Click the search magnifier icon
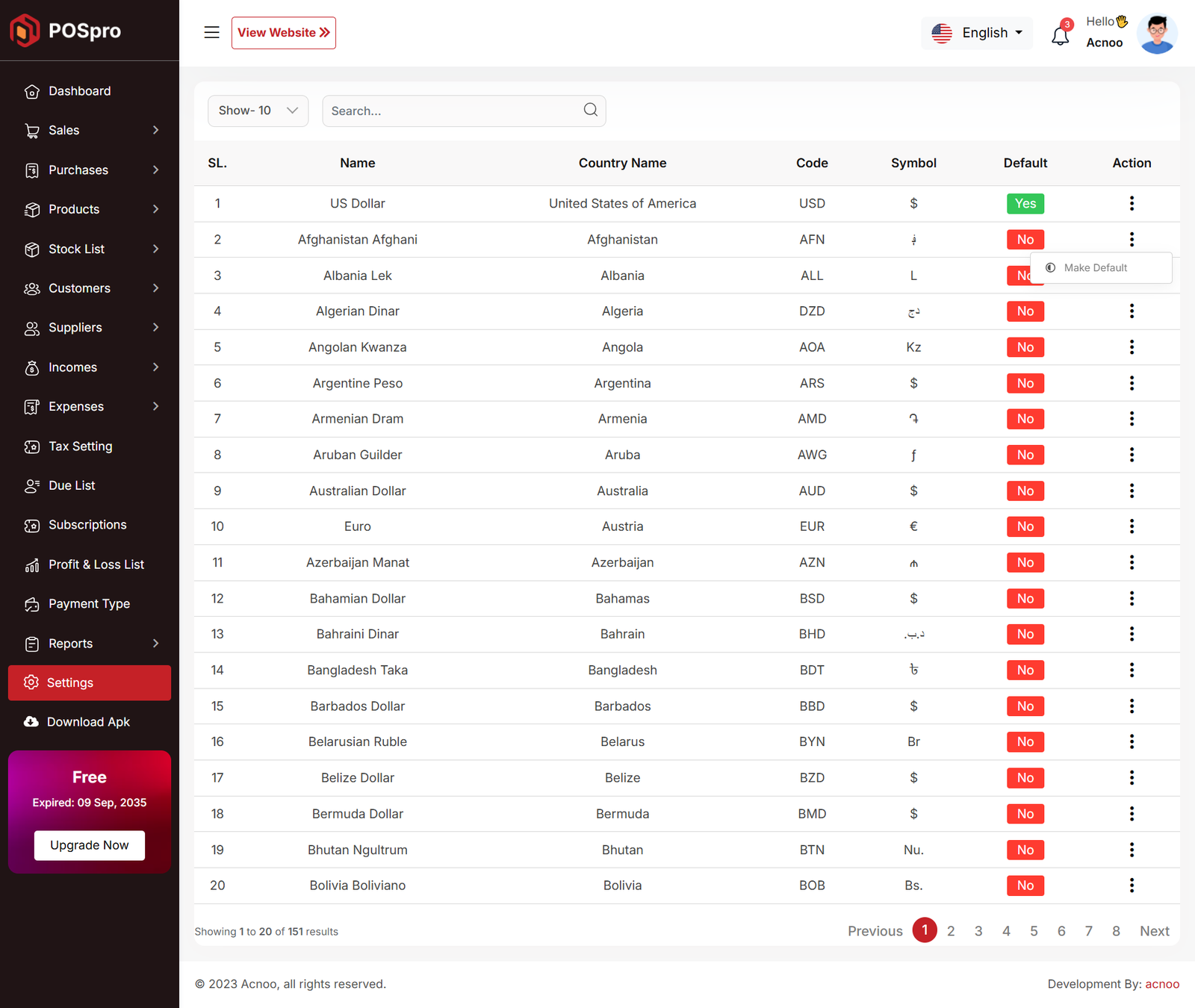1195x1008 pixels. (x=590, y=111)
